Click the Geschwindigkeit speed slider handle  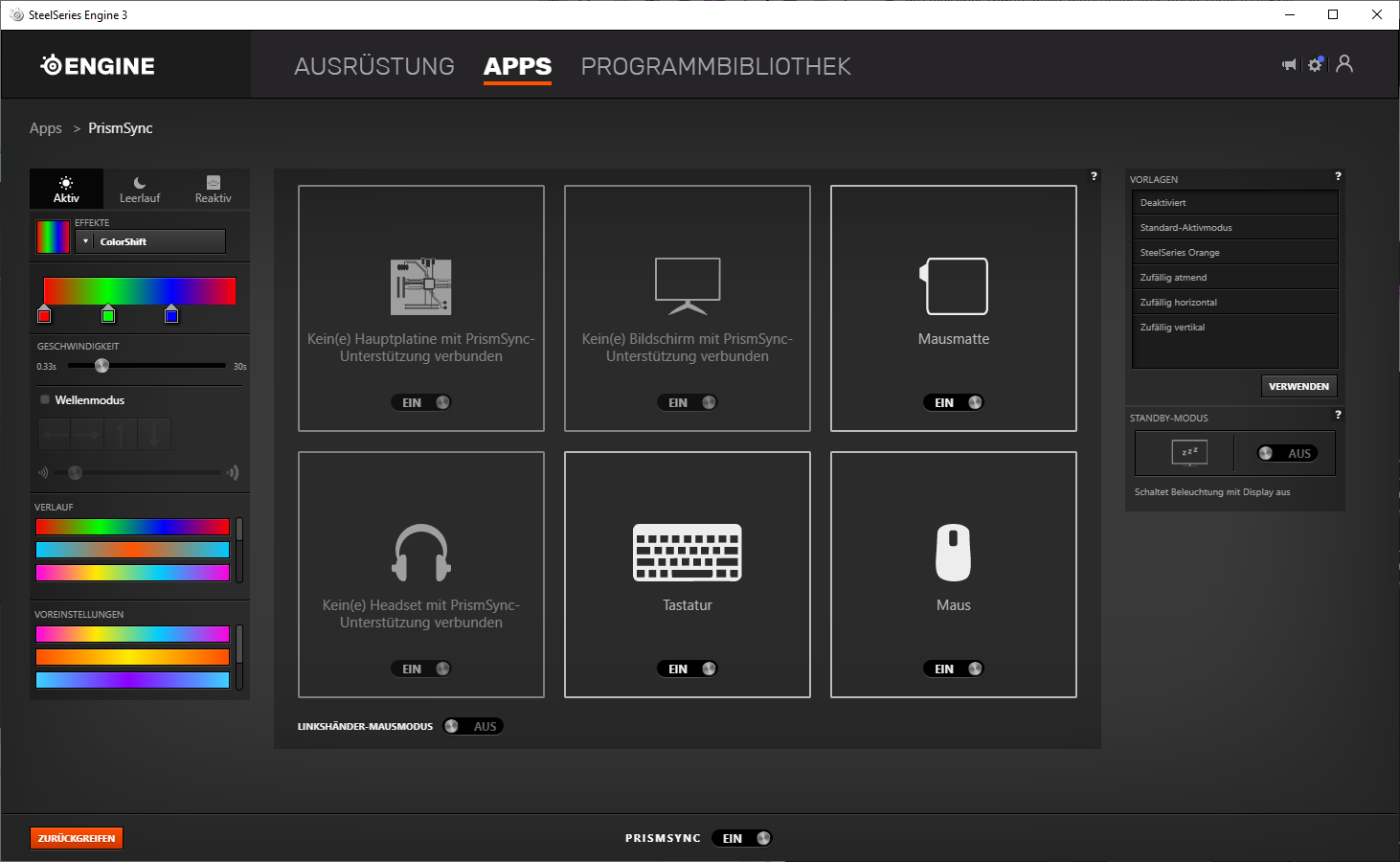102,365
